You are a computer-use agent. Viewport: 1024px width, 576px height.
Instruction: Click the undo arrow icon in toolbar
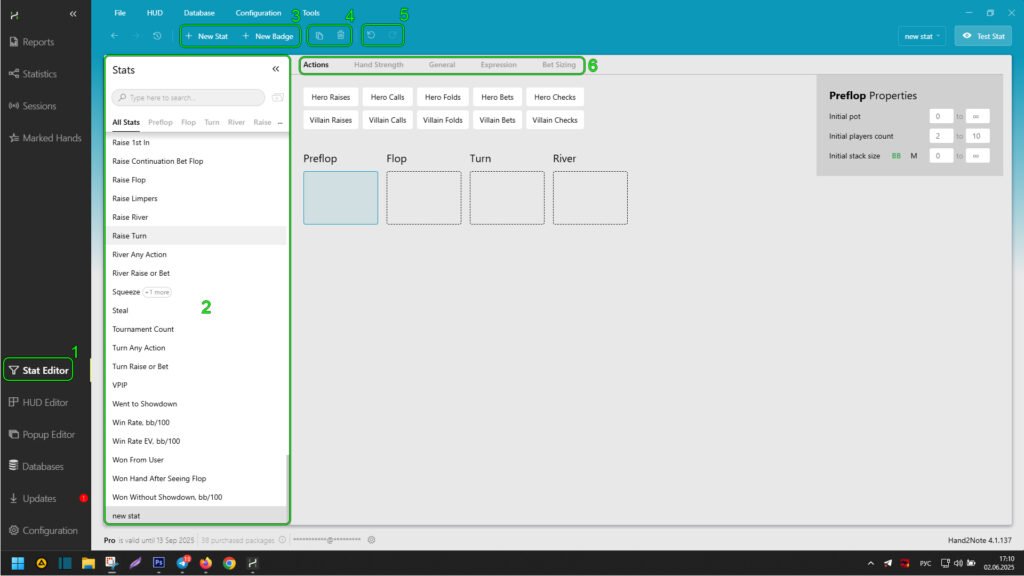click(x=371, y=36)
